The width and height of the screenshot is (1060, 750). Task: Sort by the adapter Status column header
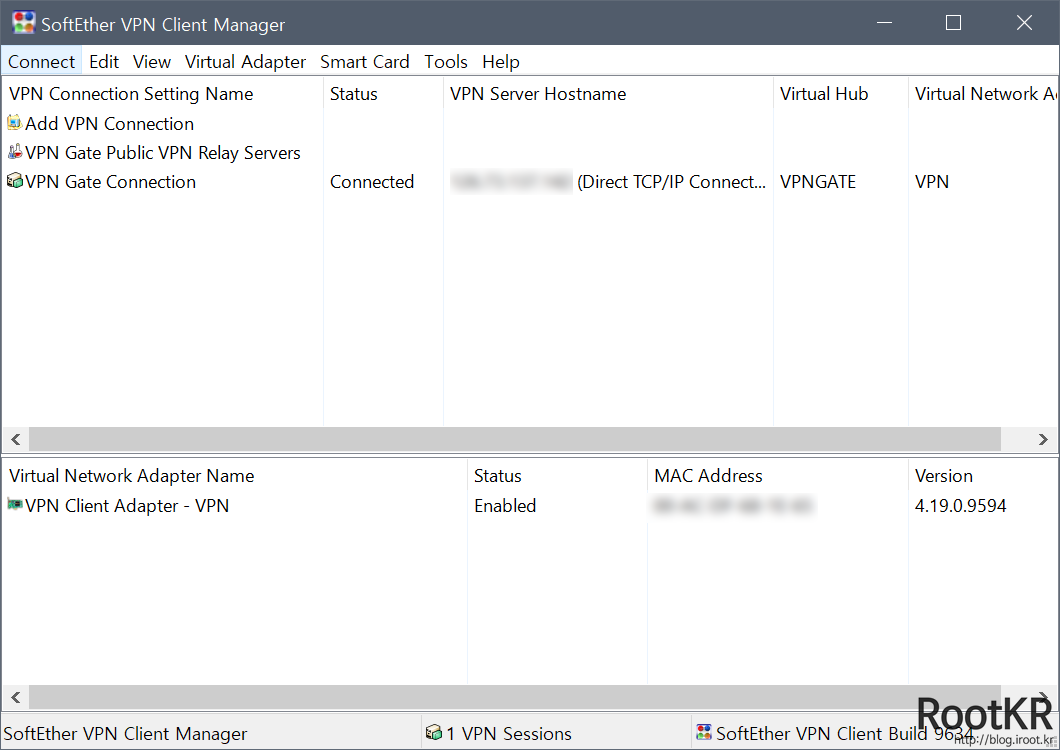click(558, 476)
